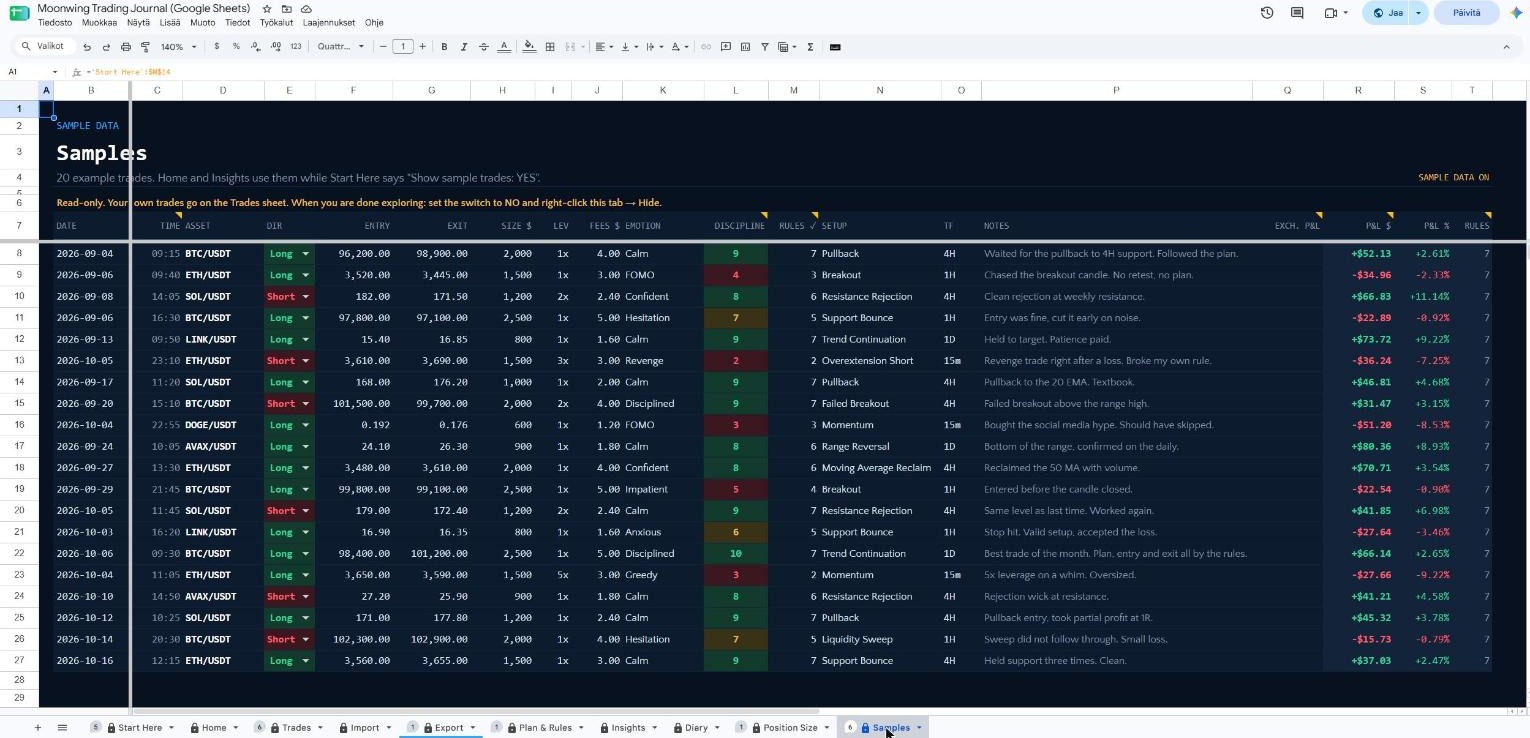Viewport: 1530px width, 738px height.
Task: Select the column P header
Action: 1116,90
